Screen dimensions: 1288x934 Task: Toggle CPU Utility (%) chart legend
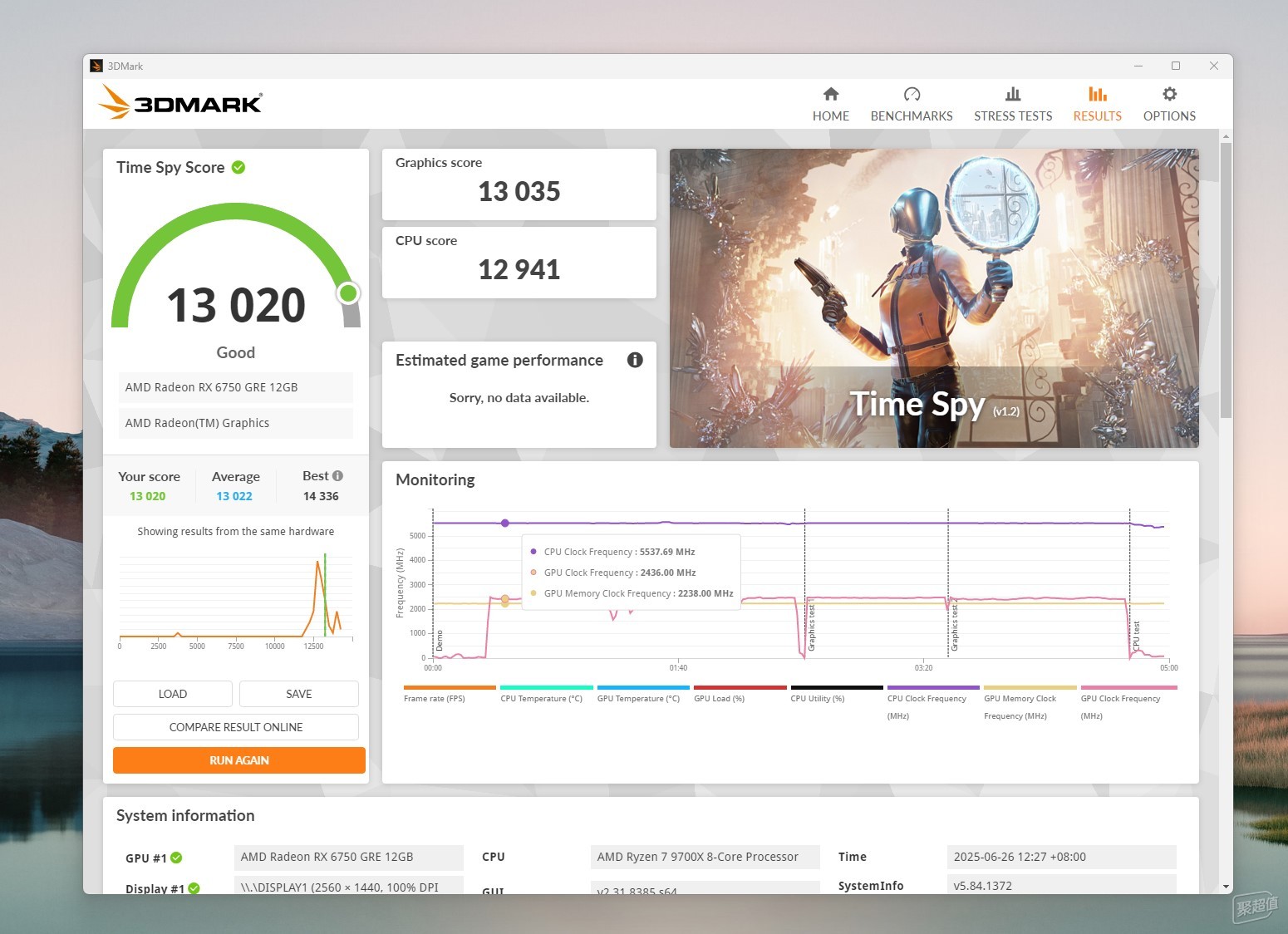[837, 694]
